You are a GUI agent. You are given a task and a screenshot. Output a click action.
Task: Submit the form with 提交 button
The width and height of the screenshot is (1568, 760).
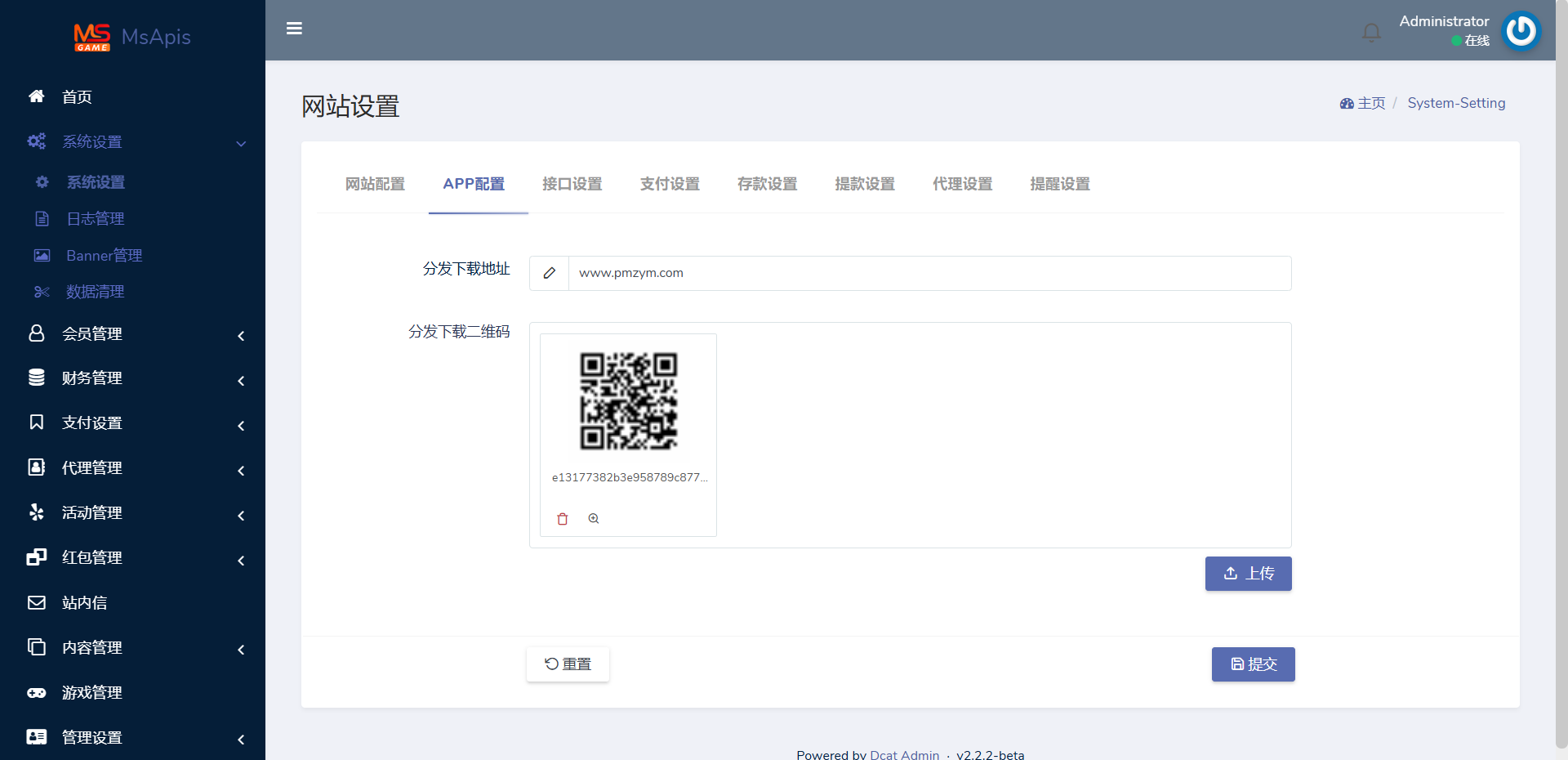1253,664
